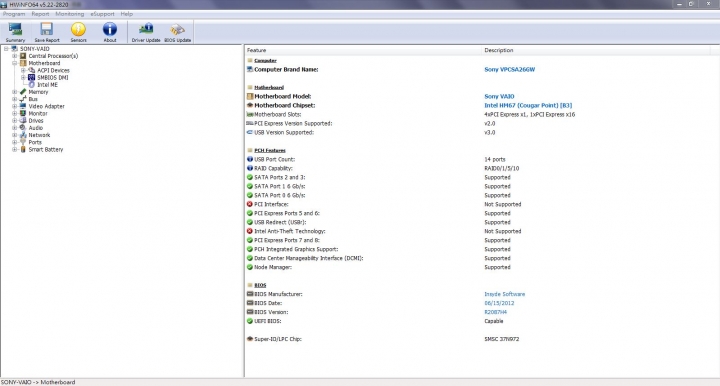Click the UEFI BIOS green status icon
This screenshot has width=720, height=386.
pyautogui.click(x=250, y=321)
